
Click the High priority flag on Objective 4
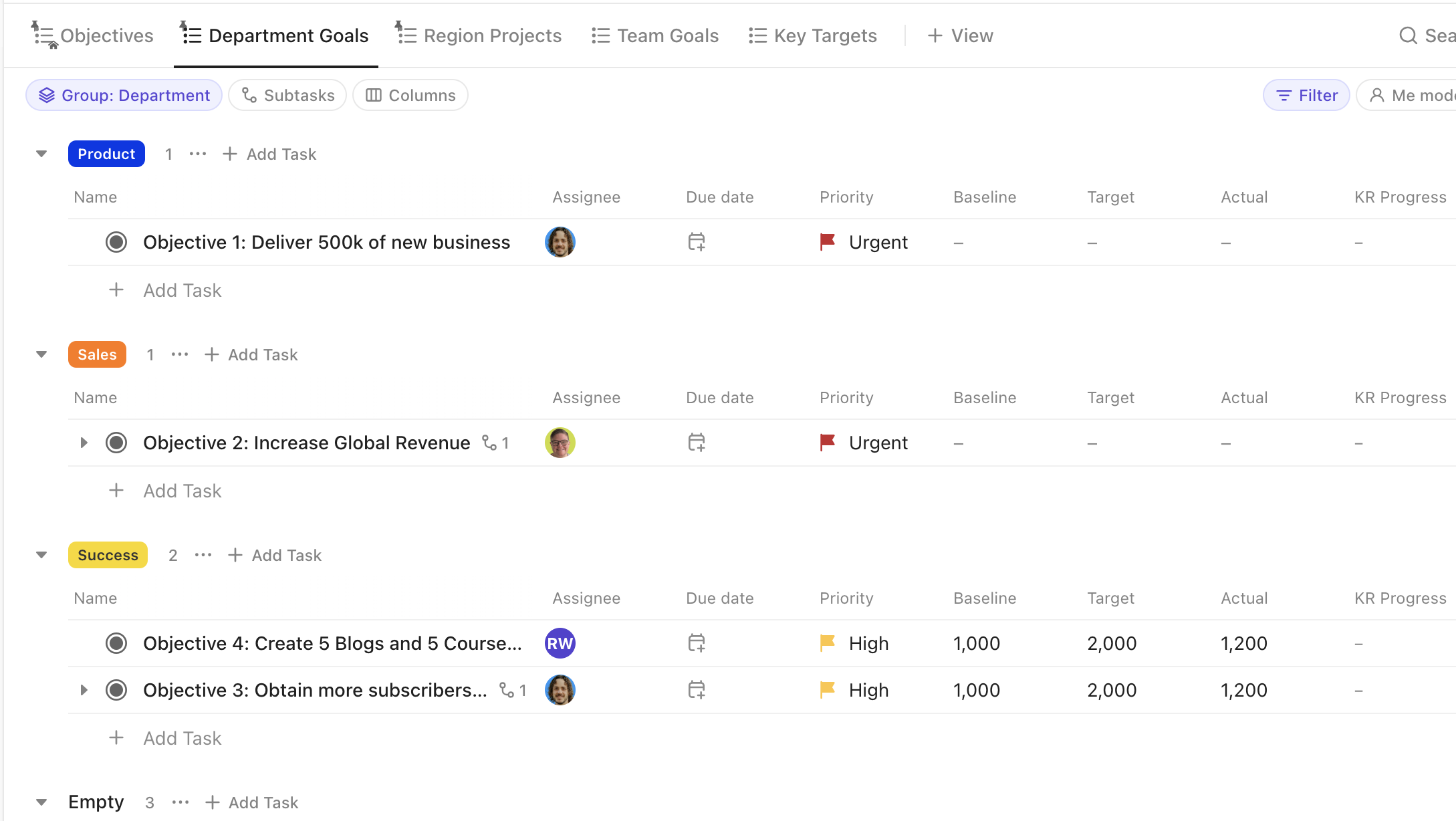827,642
